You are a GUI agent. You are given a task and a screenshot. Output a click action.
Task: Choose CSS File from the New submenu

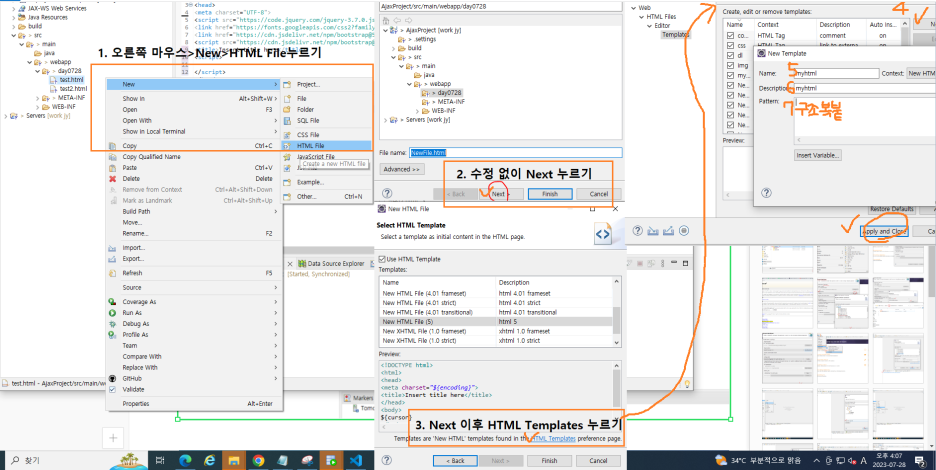click(x=327, y=135)
